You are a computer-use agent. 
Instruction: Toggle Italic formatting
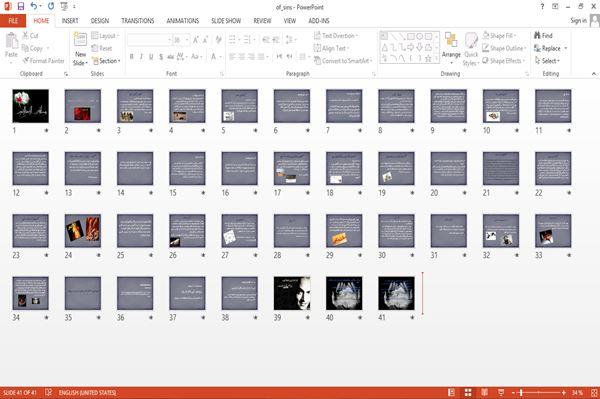pos(141,57)
